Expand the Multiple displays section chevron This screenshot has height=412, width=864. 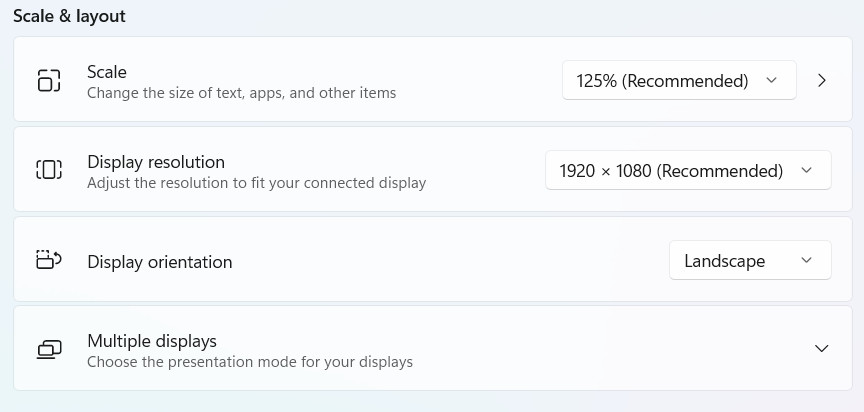point(822,349)
